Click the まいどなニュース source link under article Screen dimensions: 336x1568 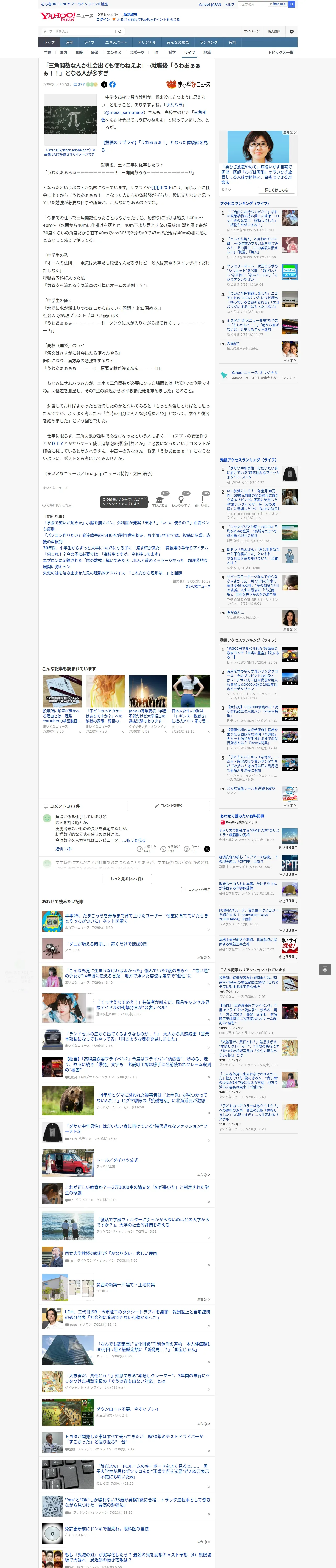point(198,586)
